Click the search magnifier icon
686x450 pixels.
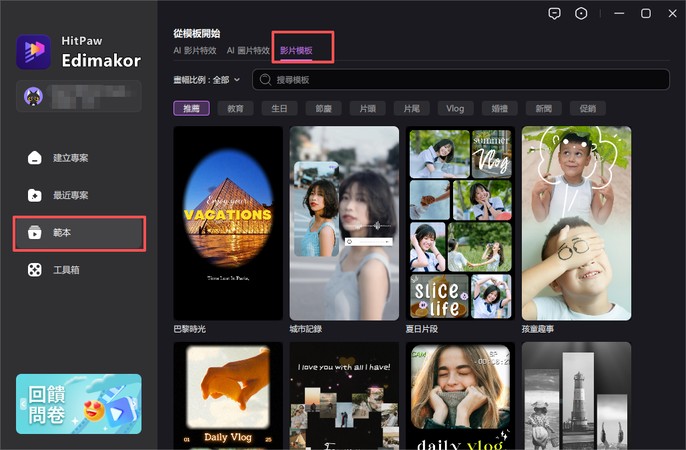point(265,80)
